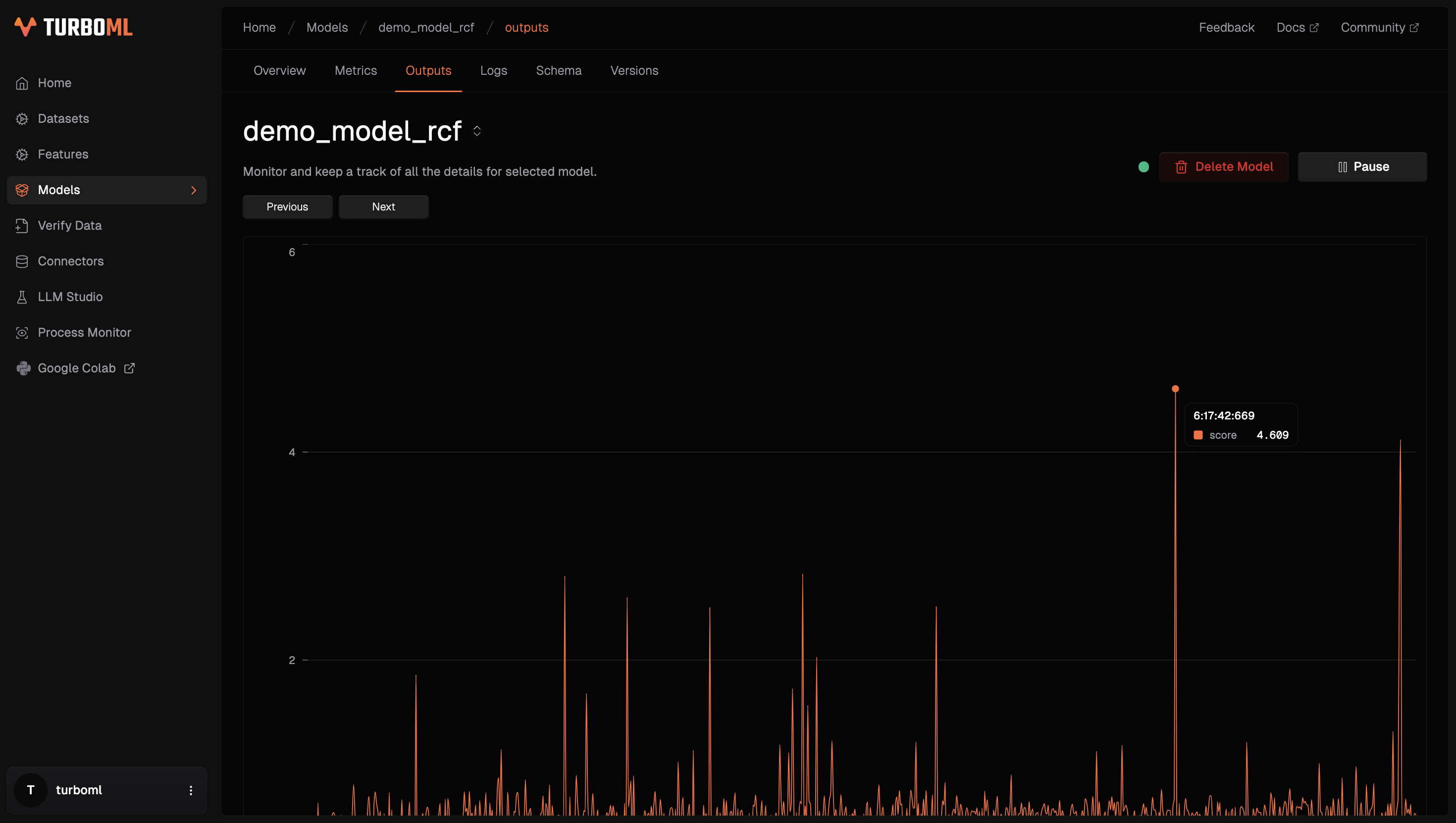Image resolution: width=1456 pixels, height=823 pixels.
Task: Click the TurboML logo icon
Action: (x=25, y=27)
